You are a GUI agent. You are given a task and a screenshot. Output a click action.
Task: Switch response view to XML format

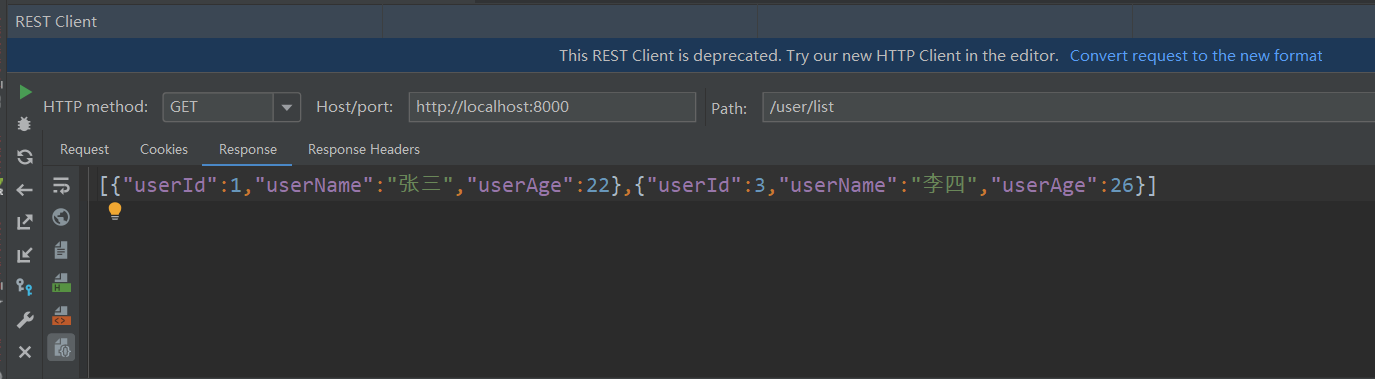(x=61, y=315)
